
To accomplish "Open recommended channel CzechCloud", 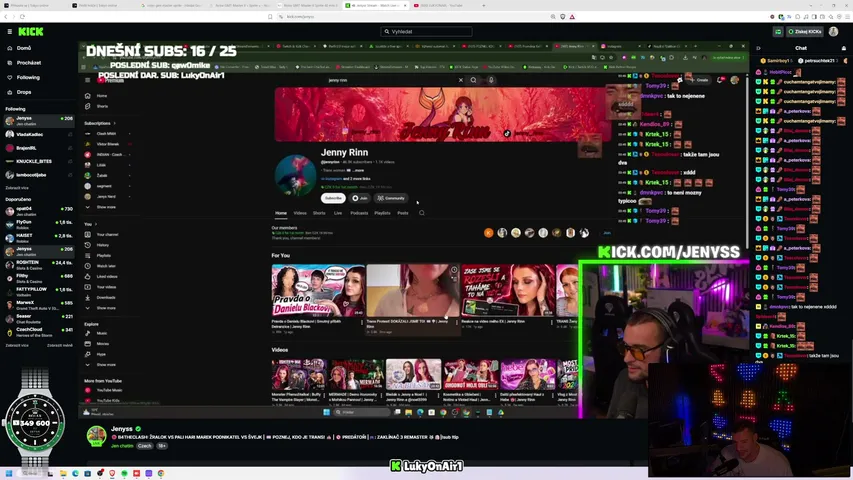I will coord(39,332).
